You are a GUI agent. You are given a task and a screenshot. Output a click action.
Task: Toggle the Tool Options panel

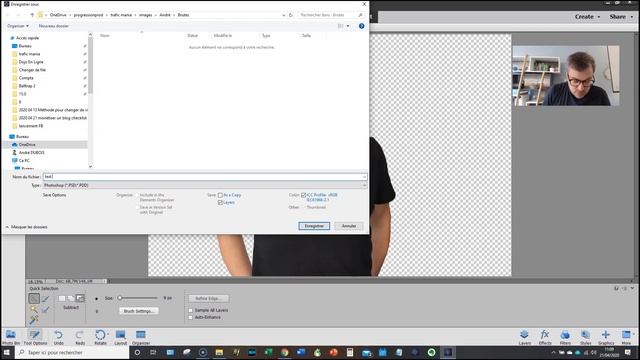[35, 337]
